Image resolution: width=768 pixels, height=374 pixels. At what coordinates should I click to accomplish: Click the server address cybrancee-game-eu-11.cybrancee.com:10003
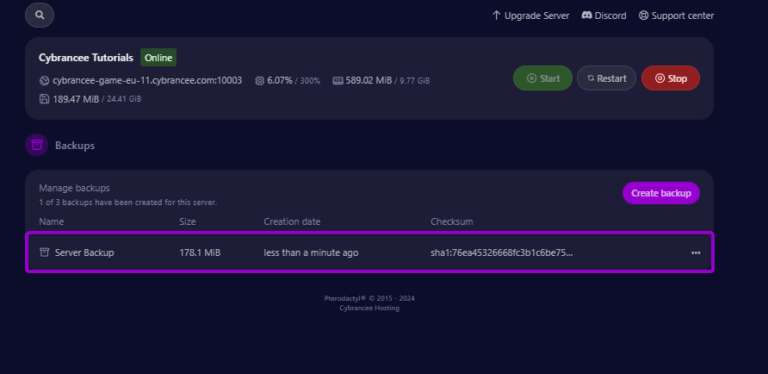point(147,80)
